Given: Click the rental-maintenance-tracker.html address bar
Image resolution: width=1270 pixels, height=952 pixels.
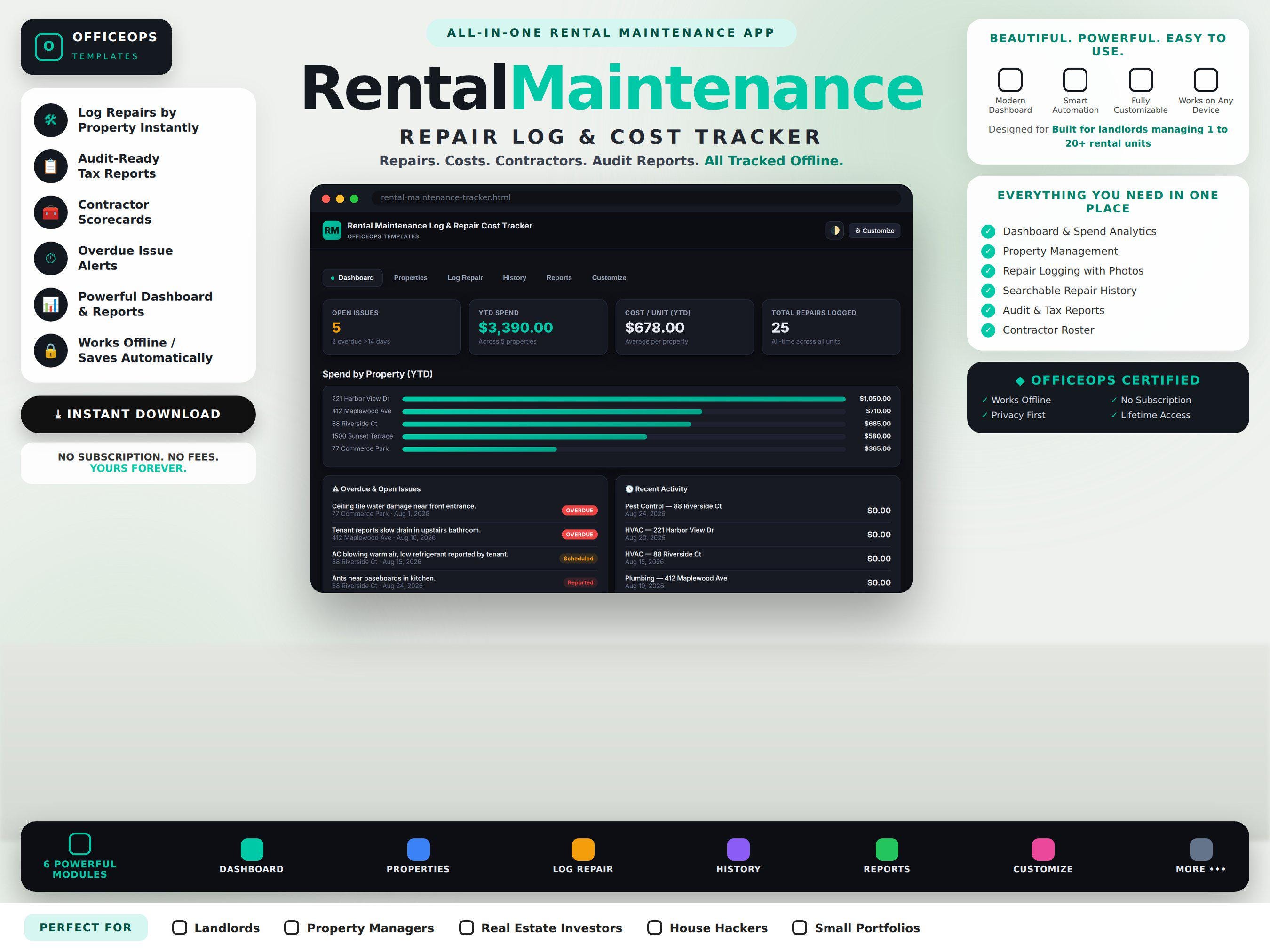Looking at the screenshot, I should pyautogui.click(x=636, y=197).
